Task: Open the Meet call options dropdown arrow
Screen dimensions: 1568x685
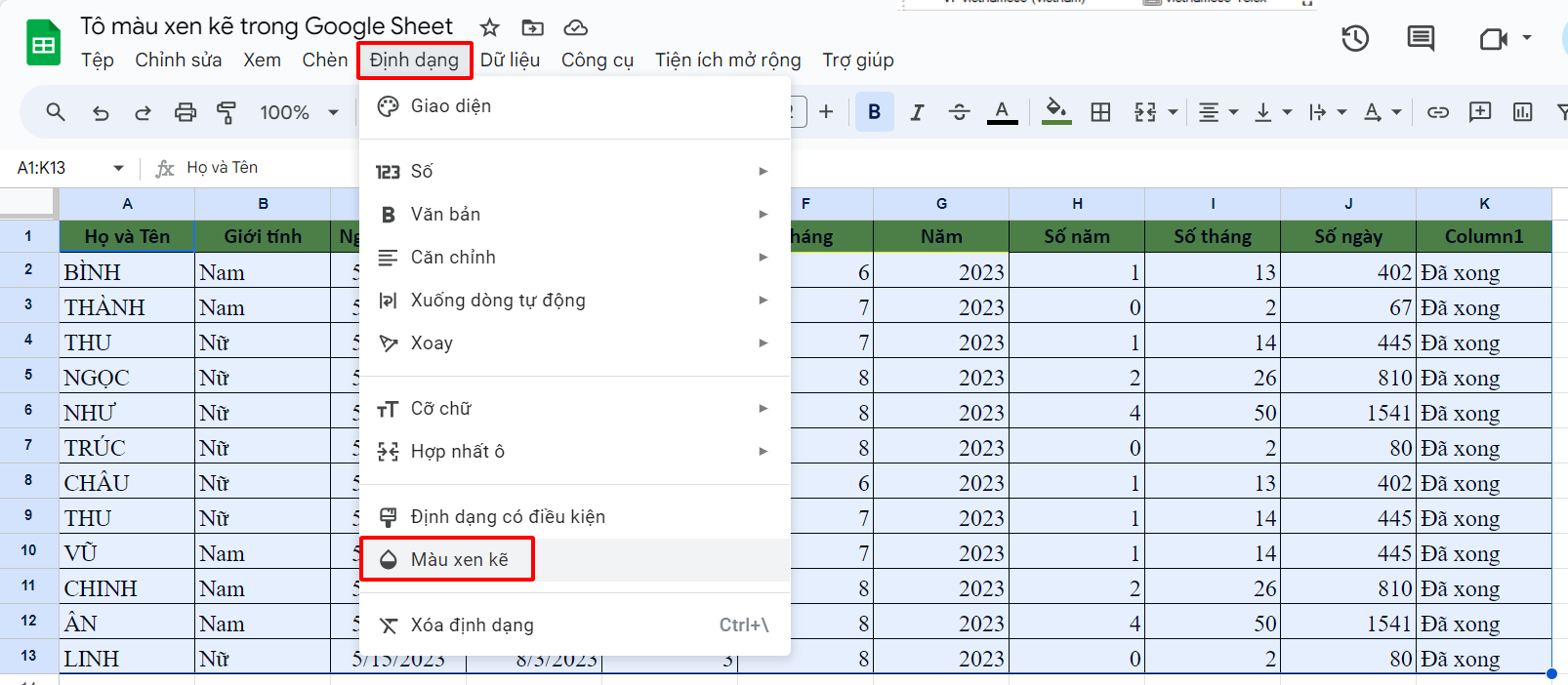Action: coord(1527,39)
